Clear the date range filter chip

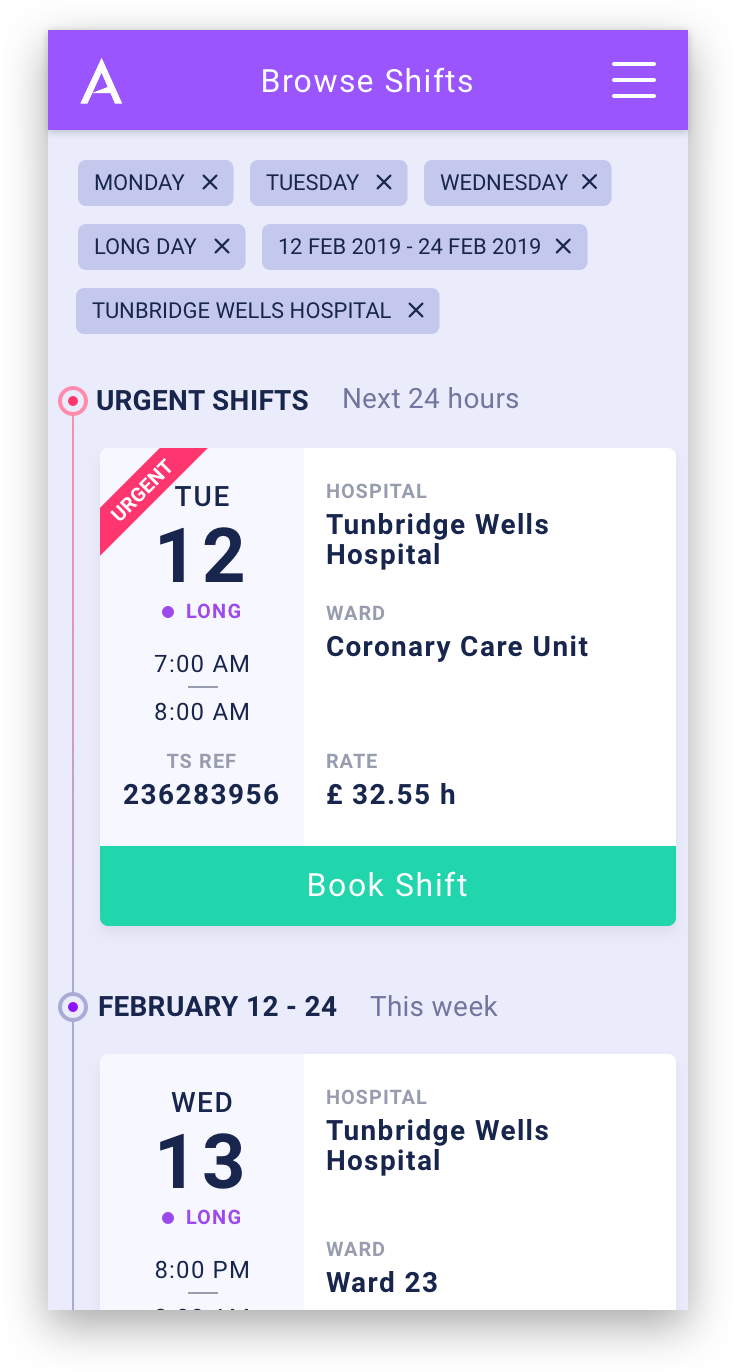563,246
